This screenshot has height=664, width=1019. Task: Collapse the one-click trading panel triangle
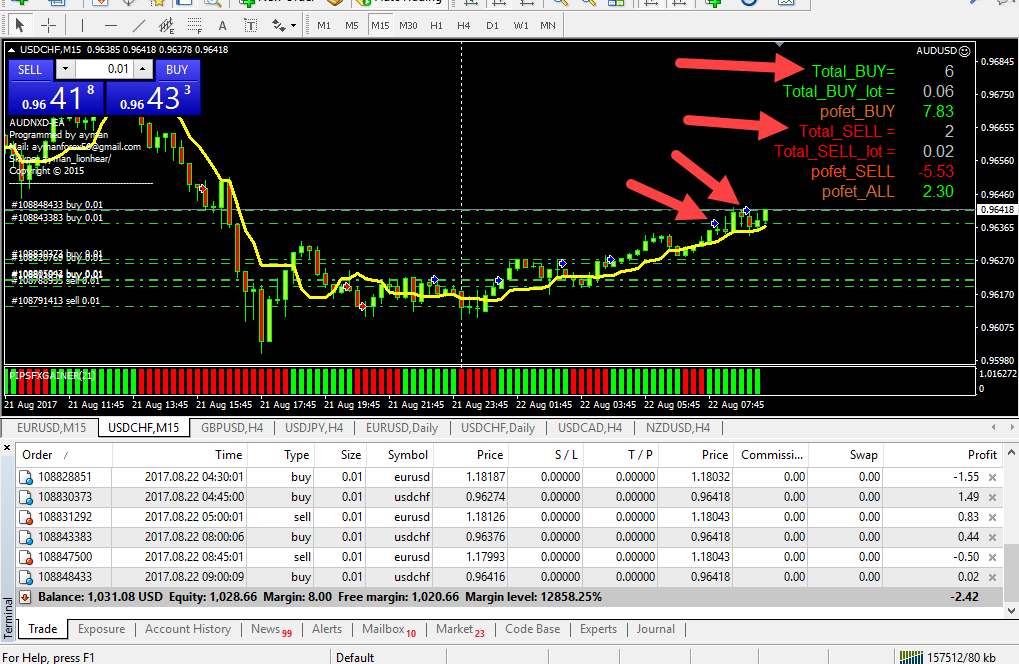pyautogui.click(x=11, y=50)
